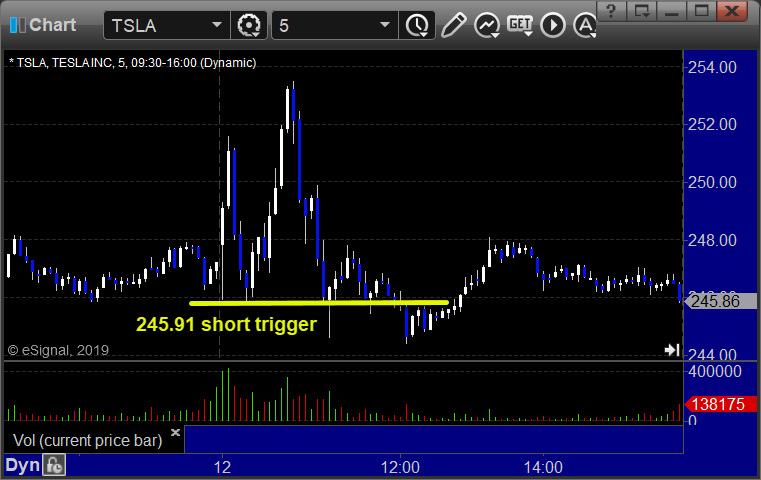This screenshot has height=480, width=761.
Task: Minimize the chart window
Action: pos(672,11)
